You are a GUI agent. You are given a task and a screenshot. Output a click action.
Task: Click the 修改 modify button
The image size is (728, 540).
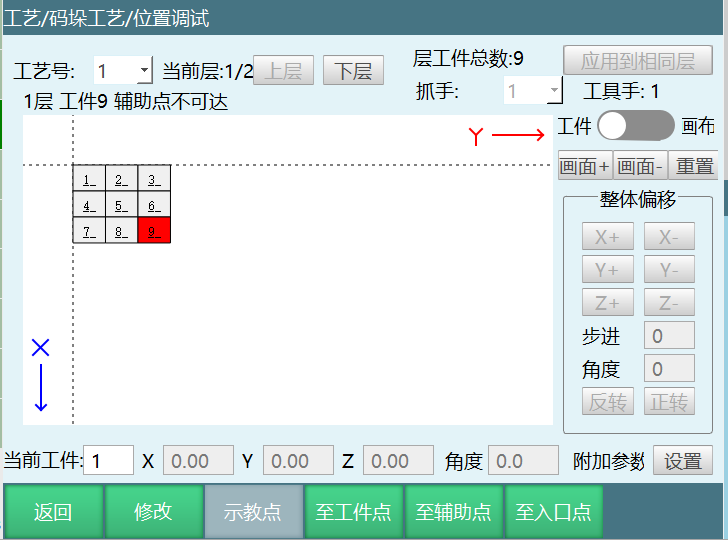click(x=153, y=512)
